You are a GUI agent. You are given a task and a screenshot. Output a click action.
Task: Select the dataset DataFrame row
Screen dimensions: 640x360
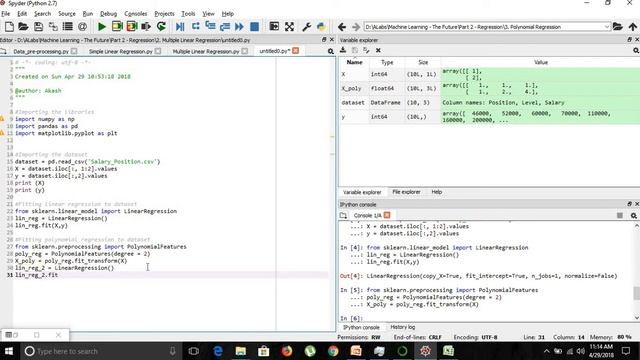[490, 102]
